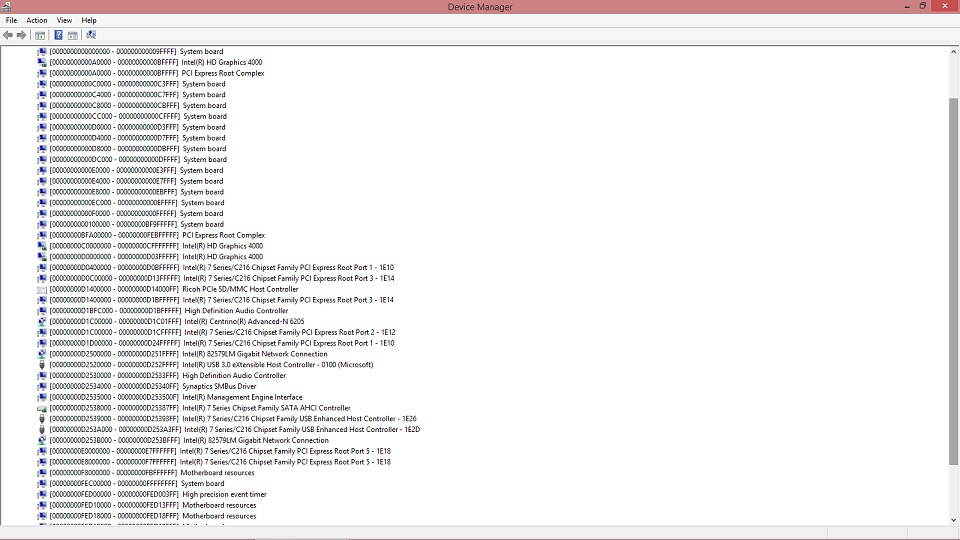Screen dimensions: 960x540
Task: Select Root Port 3 - 1E14 at D1400000 - D1BFFFFF
Action: pyautogui.click(x=222, y=300)
